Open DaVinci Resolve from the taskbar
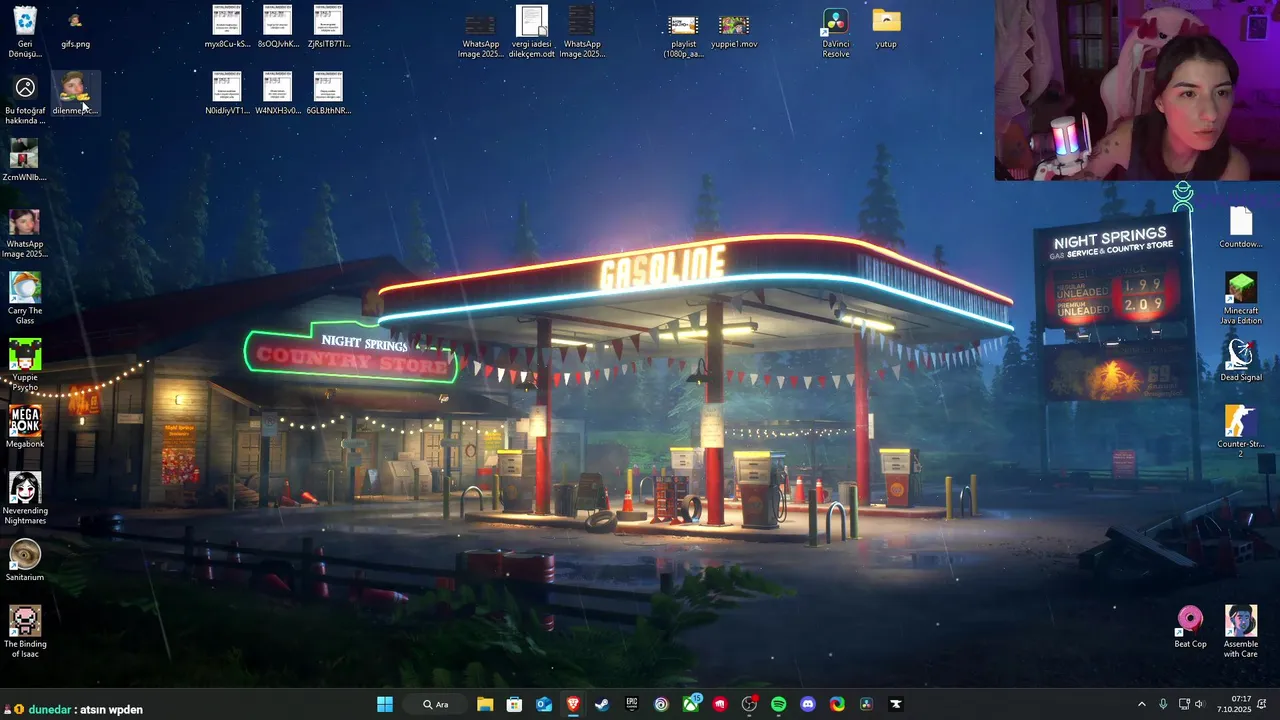The width and height of the screenshot is (1280, 720). point(867,704)
